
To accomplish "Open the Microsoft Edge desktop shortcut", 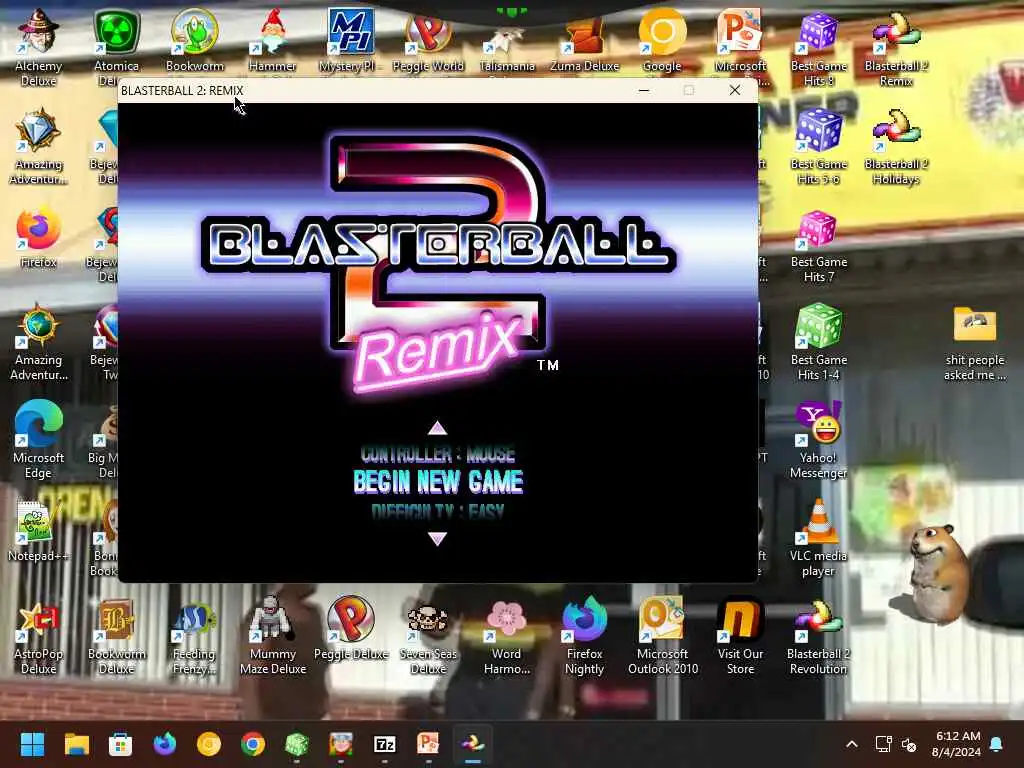I will click(39, 440).
